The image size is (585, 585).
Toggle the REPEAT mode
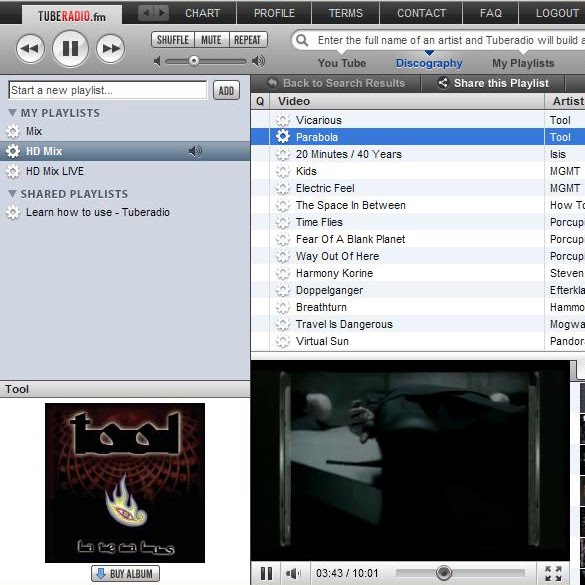click(248, 40)
